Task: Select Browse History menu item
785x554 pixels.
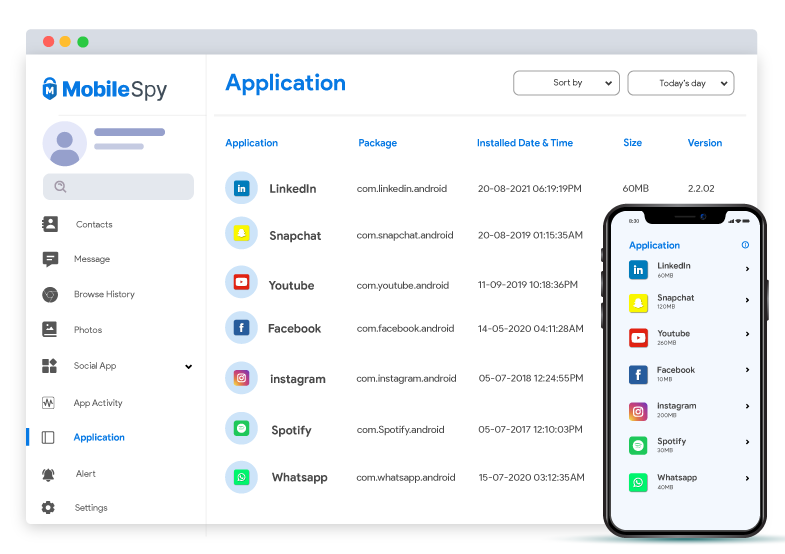Action: point(104,294)
